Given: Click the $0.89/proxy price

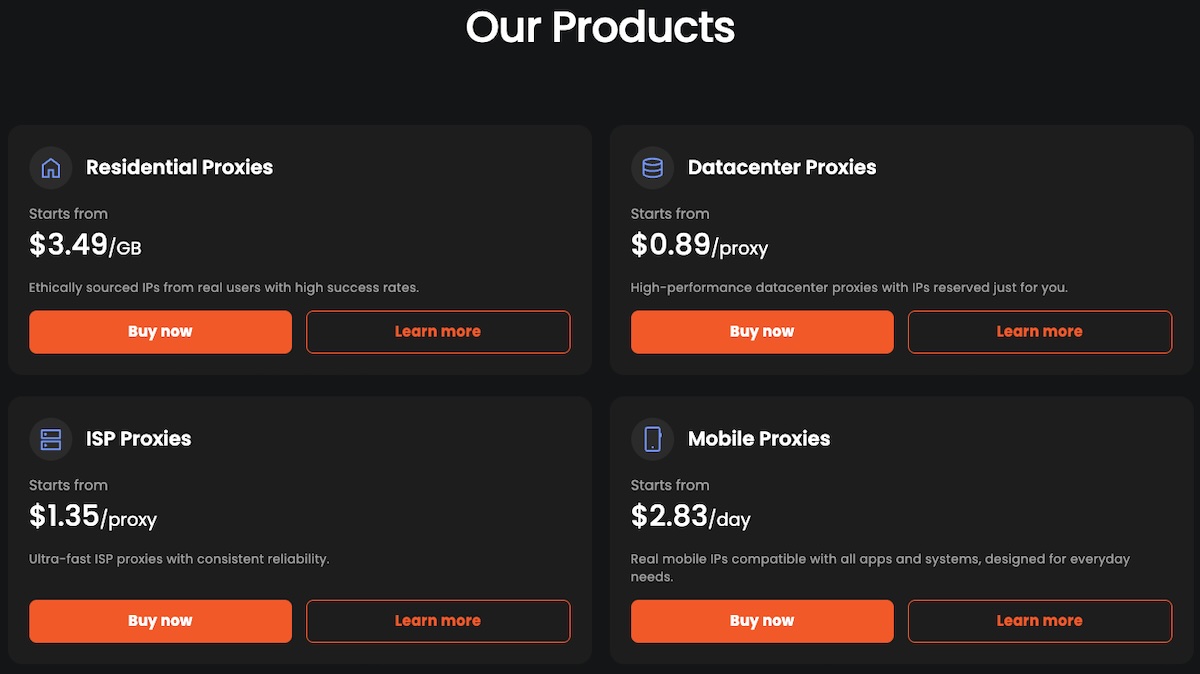Looking at the screenshot, I should (699, 245).
